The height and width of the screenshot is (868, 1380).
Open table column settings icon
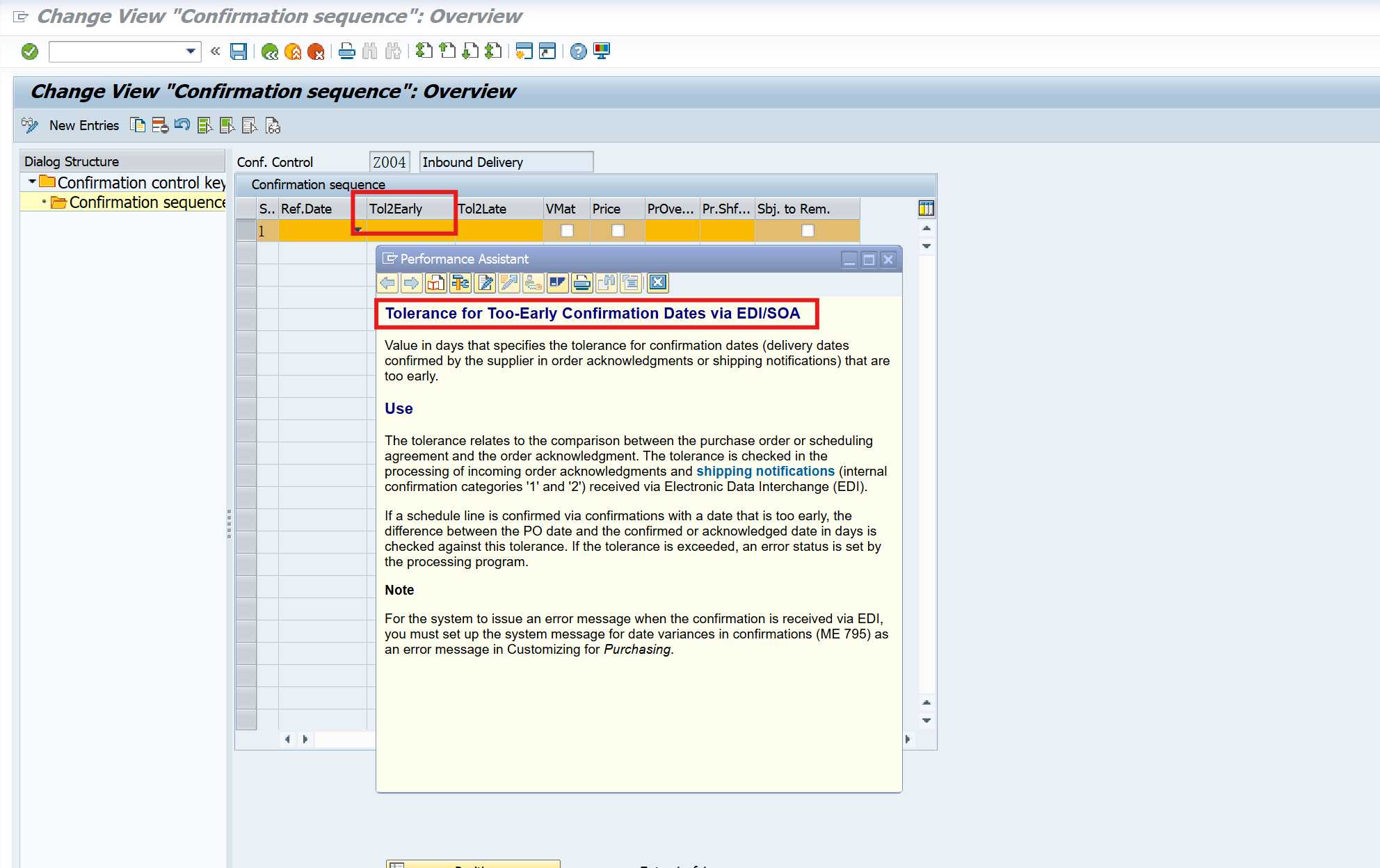pos(926,208)
